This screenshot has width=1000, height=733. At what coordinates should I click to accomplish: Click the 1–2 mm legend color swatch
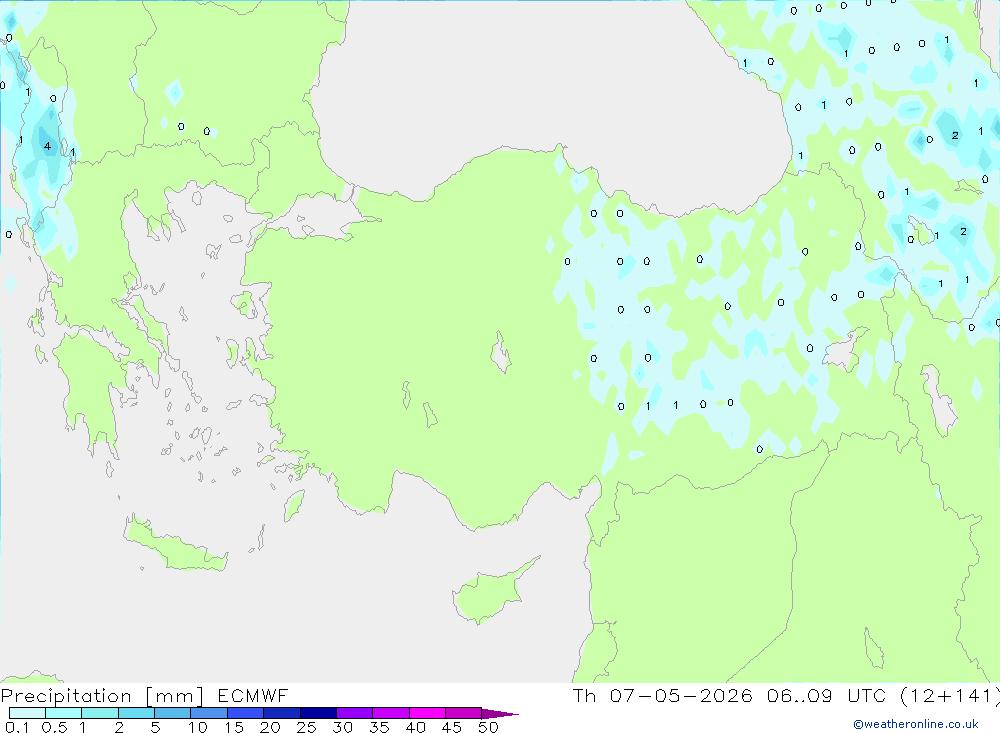tap(99, 713)
